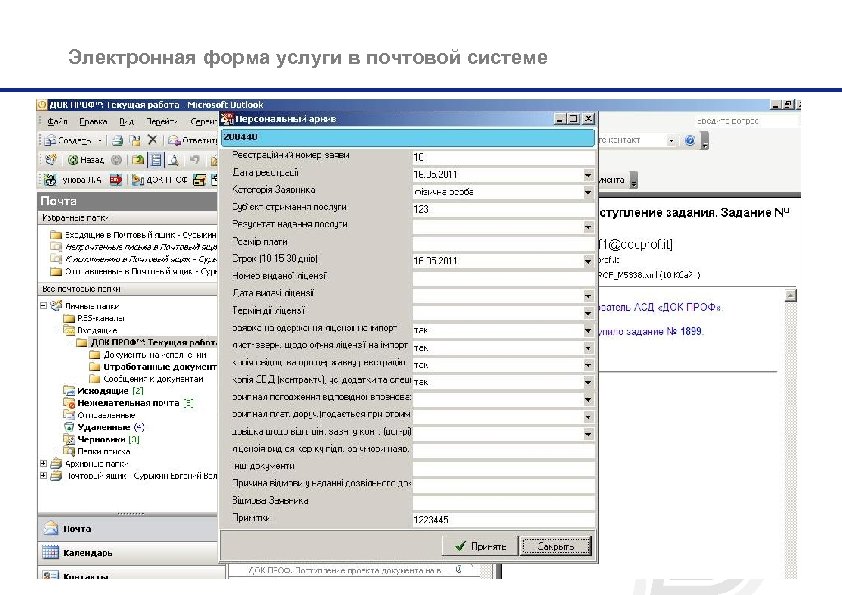Click the Номер виданої ліцензії field
The height and width of the screenshot is (595, 842).
503,278
